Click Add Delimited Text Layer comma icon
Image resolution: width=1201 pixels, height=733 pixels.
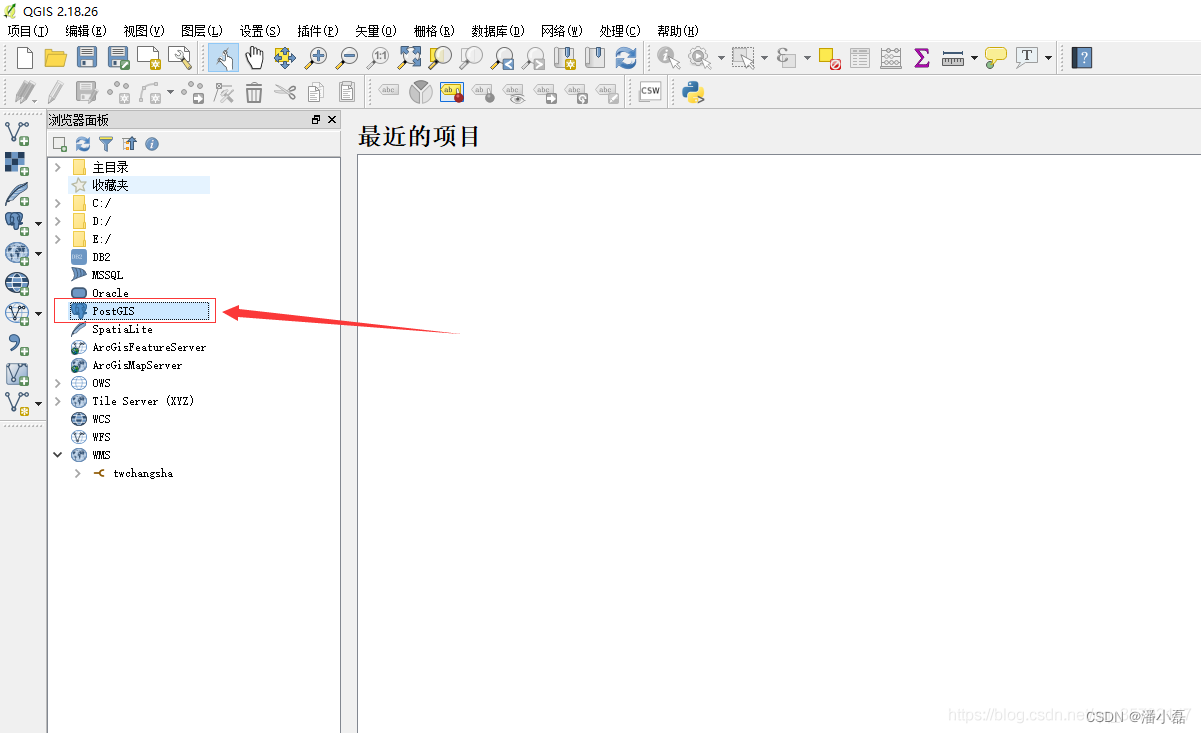click(x=17, y=343)
